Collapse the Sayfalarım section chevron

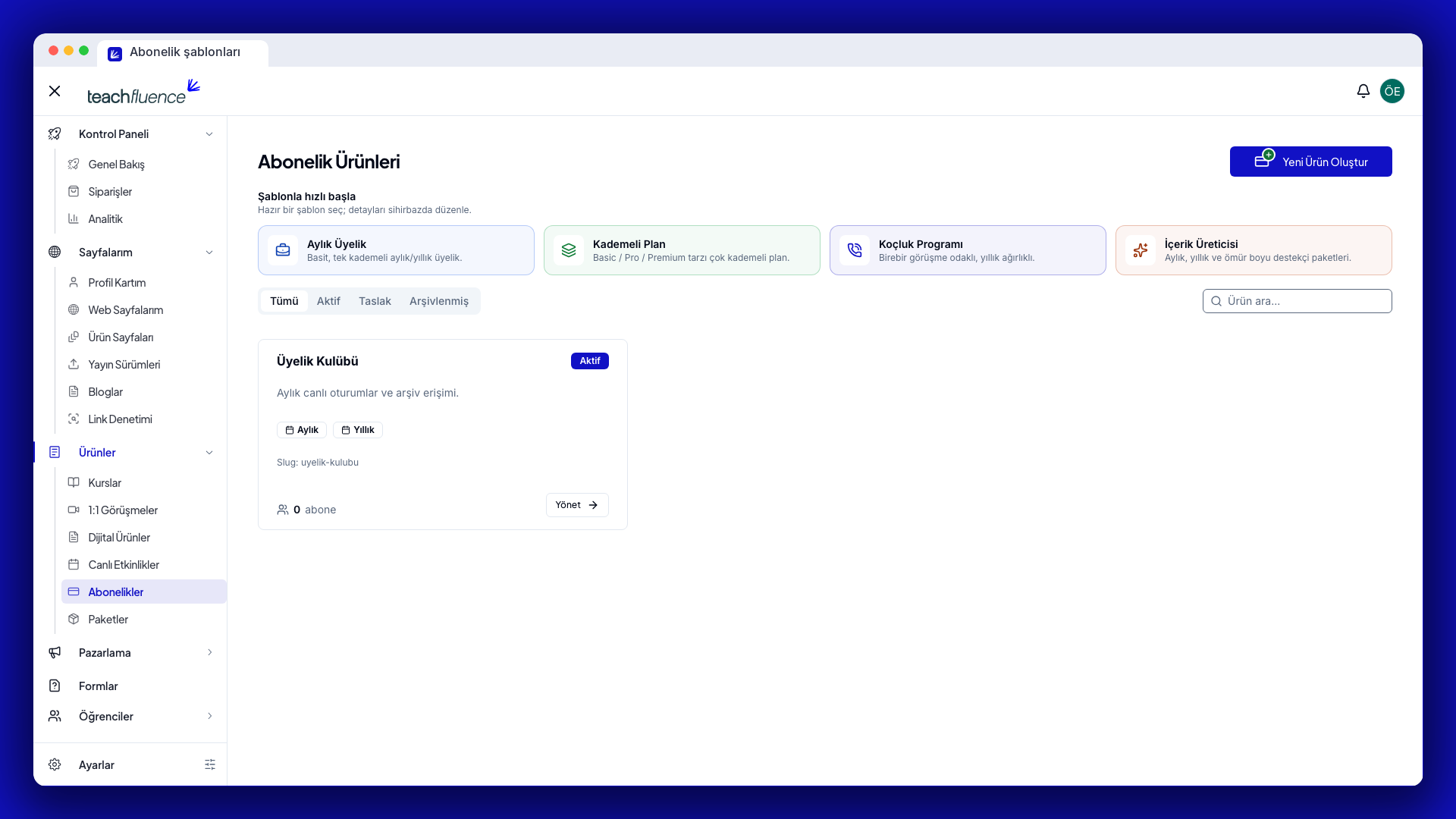[209, 253]
